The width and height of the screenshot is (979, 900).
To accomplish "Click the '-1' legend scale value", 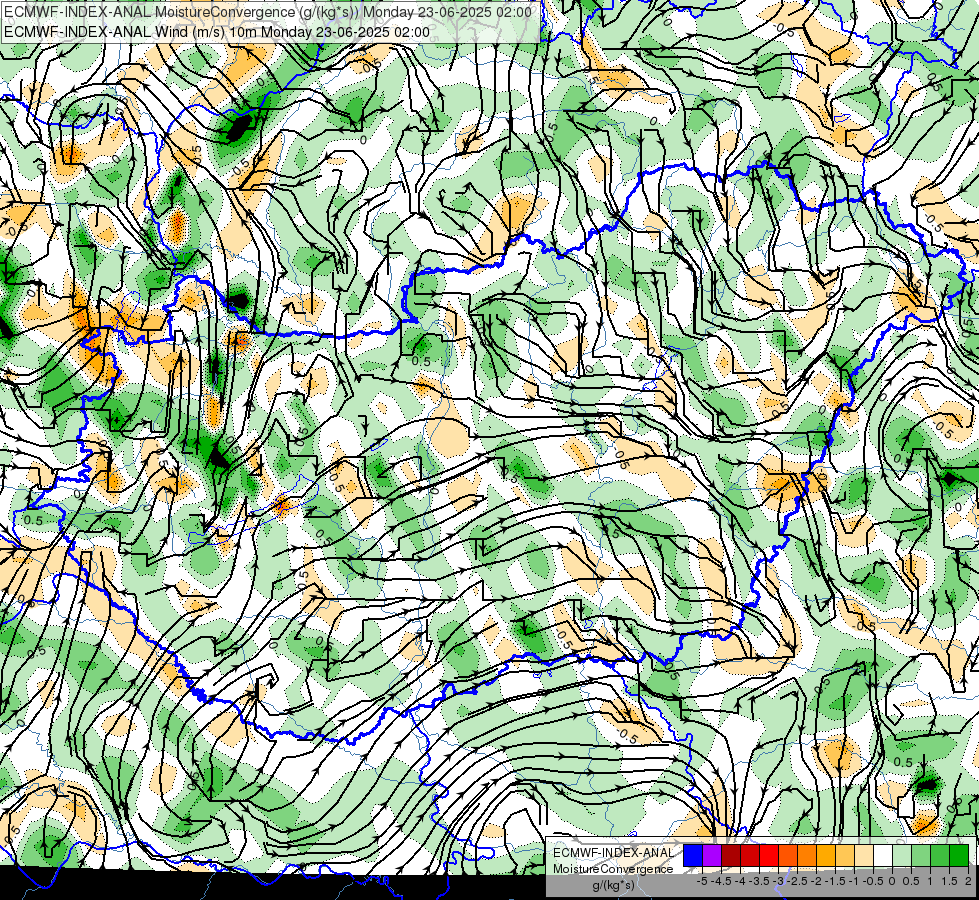I will point(854,881).
